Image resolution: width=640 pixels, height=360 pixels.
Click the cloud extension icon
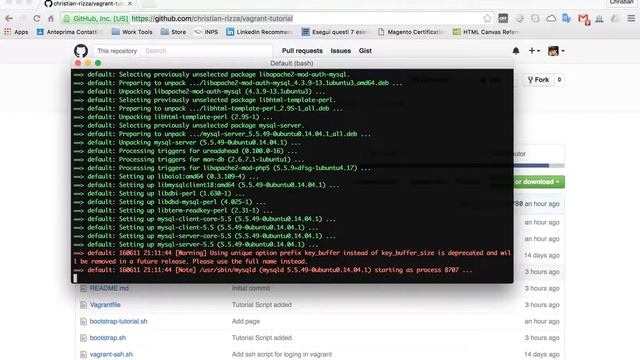click(x=551, y=18)
